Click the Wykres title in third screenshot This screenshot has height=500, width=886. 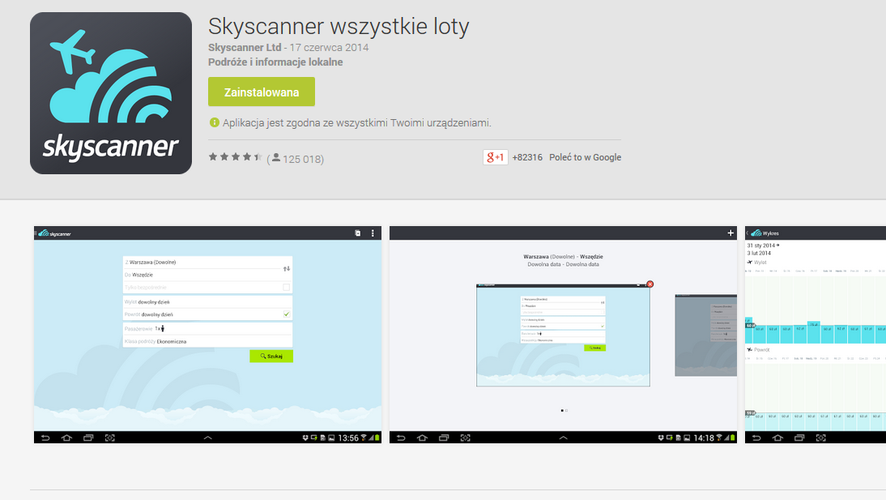pos(771,233)
